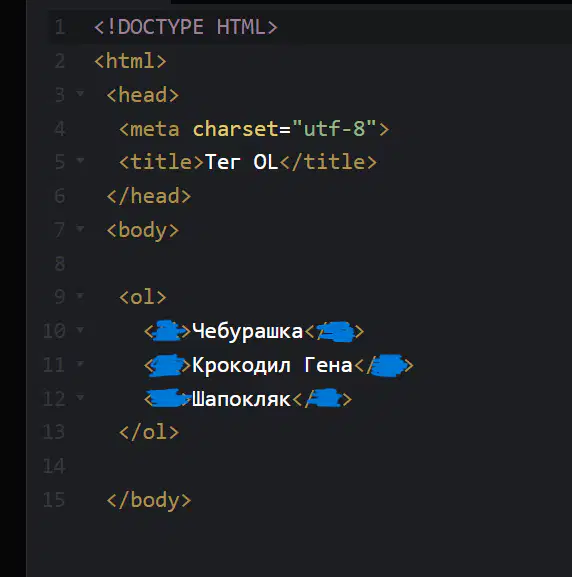The height and width of the screenshot is (577, 572).
Task: Click the closing </title> tag
Action: [328, 162]
